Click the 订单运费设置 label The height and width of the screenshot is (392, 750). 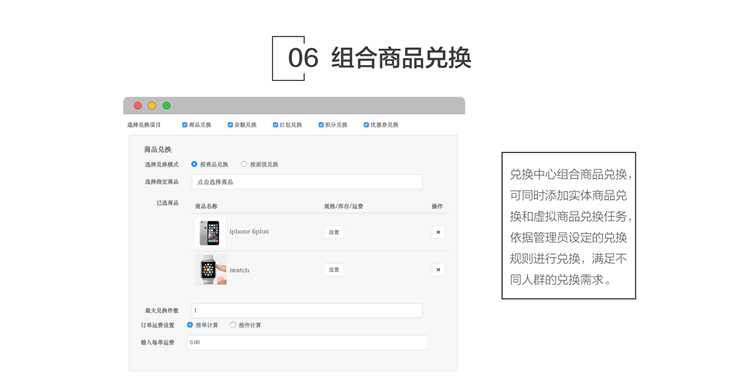pos(157,325)
